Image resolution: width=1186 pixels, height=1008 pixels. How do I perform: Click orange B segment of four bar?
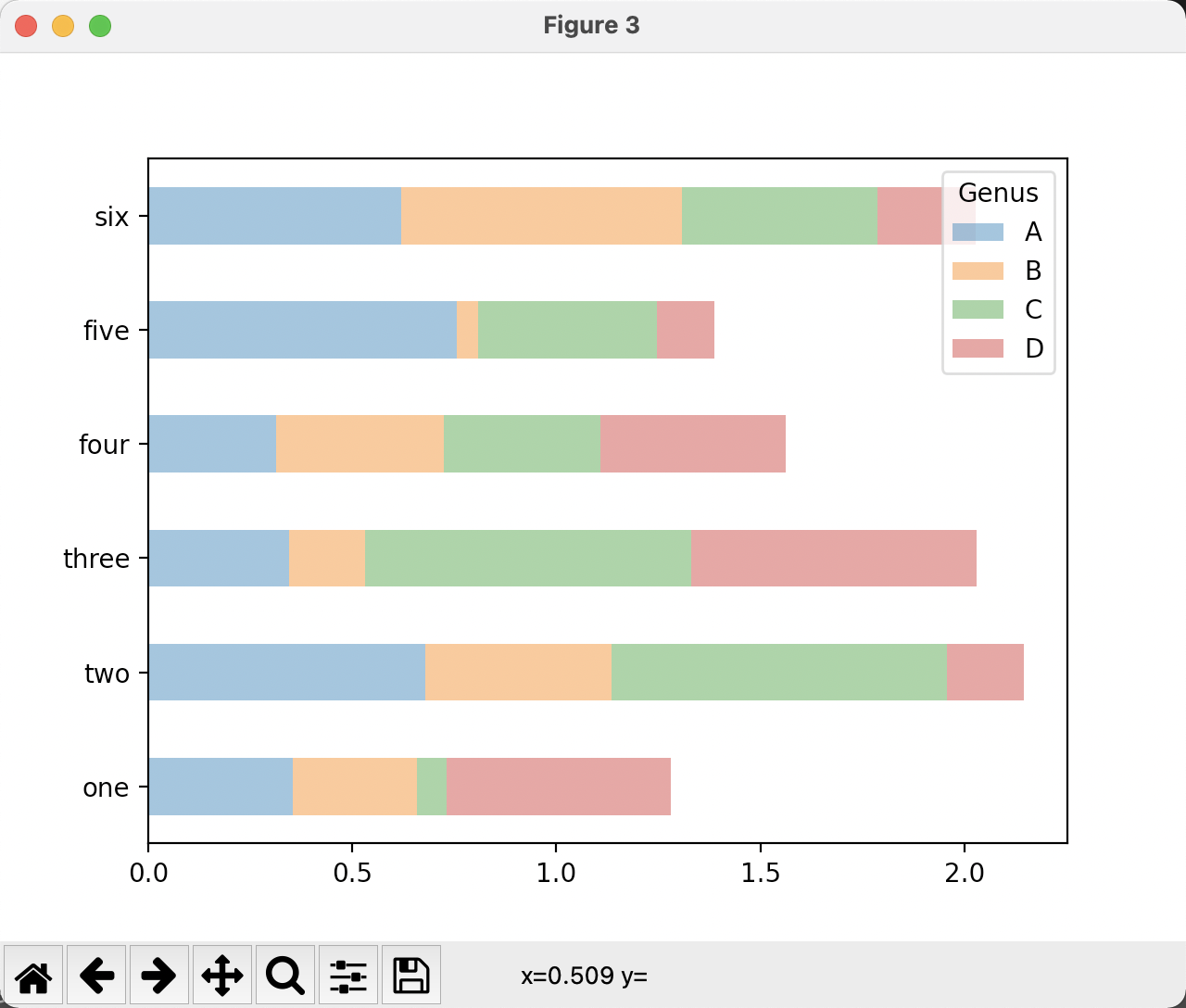(x=360, y=444)
